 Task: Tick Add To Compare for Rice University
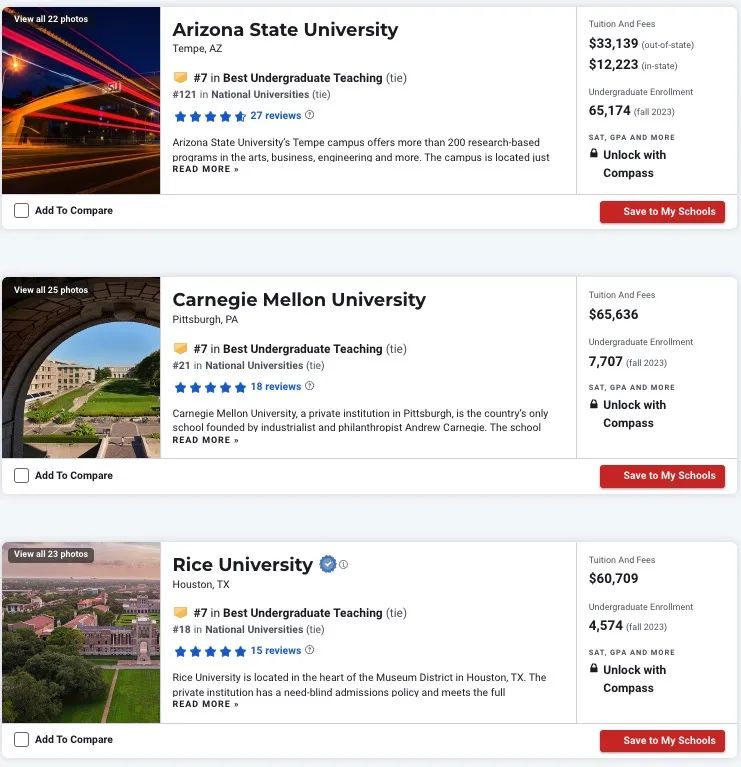coord(22,740)
